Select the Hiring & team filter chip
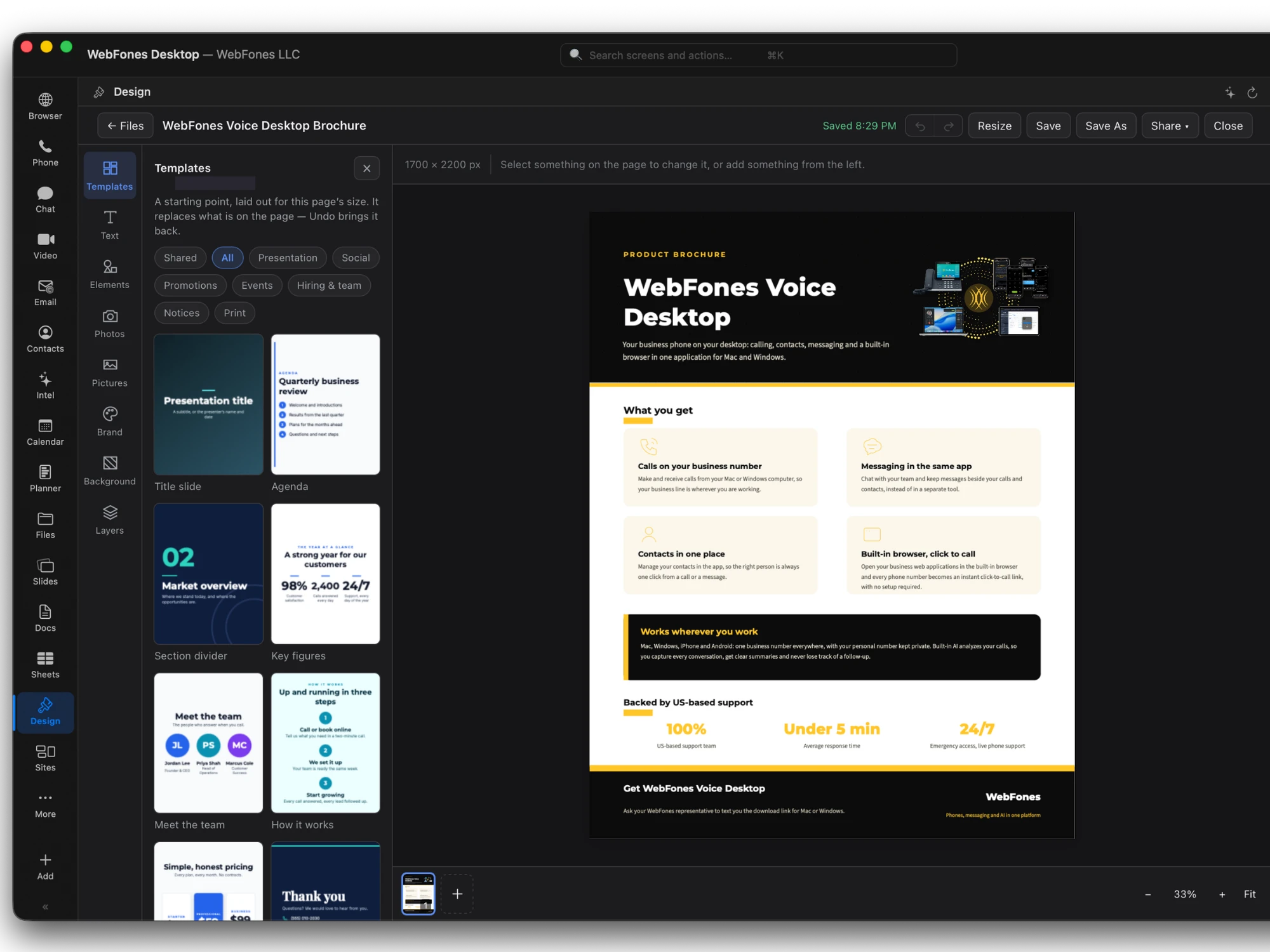Viewport: 1270px width, 952px height. click(x=329, y=286)
